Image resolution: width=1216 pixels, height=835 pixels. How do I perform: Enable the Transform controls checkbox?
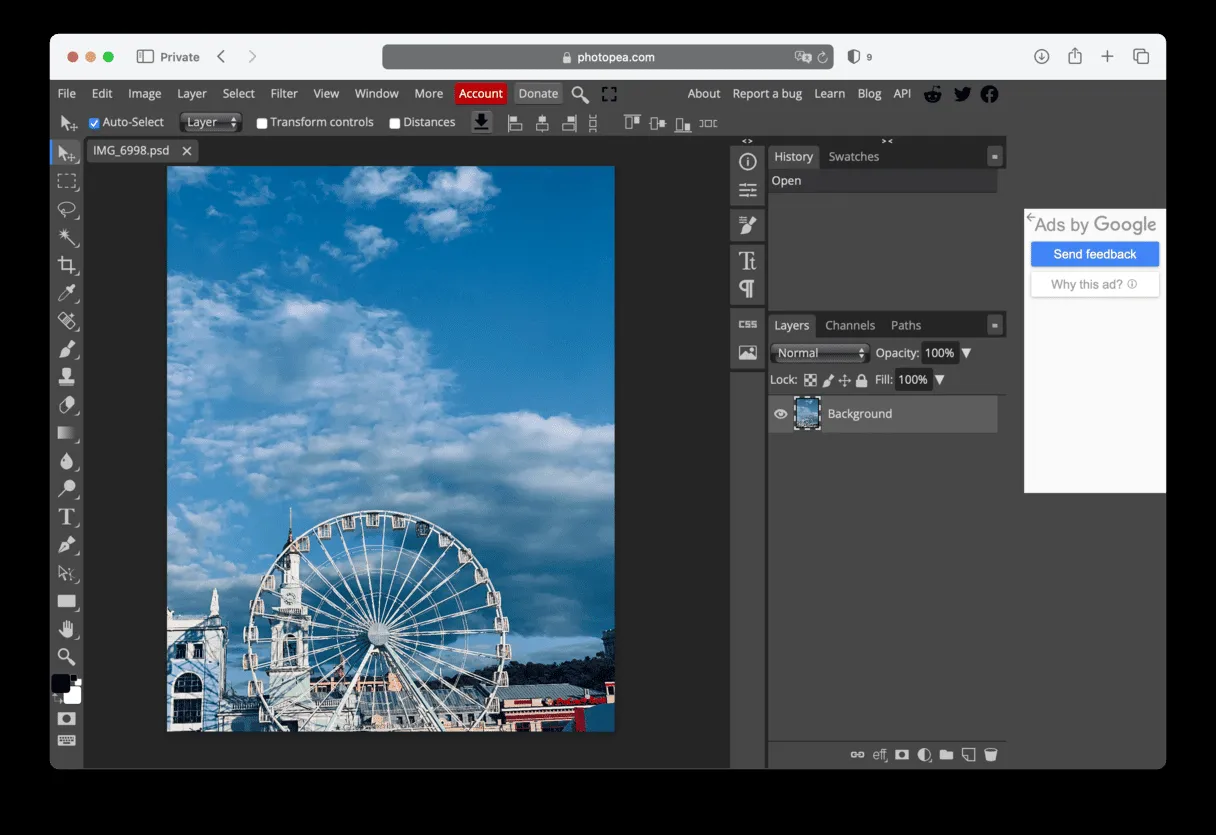coord(262,123)
